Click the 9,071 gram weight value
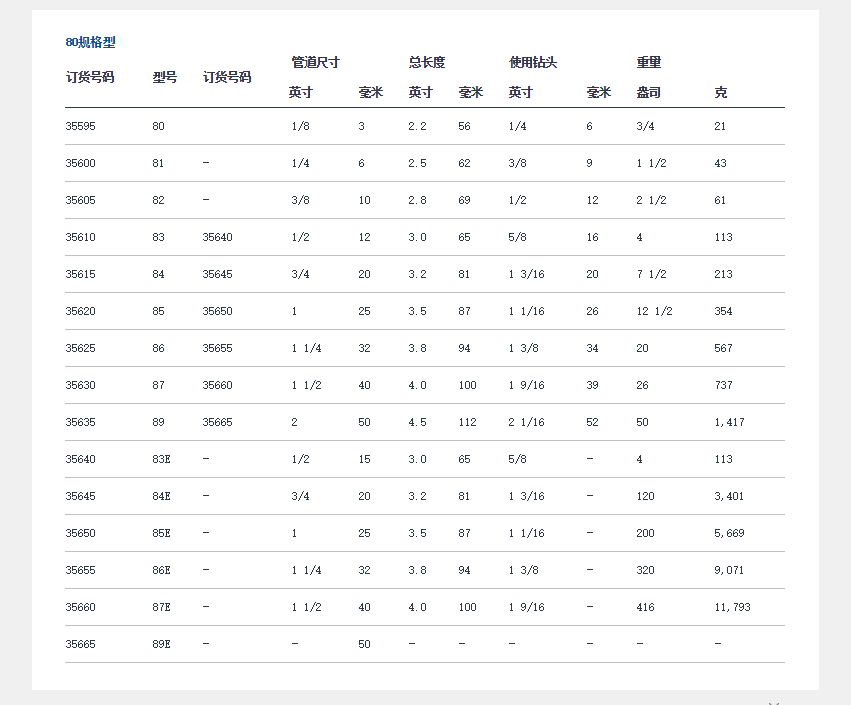The height and width of the screenshot is (705, 851). 729,570
